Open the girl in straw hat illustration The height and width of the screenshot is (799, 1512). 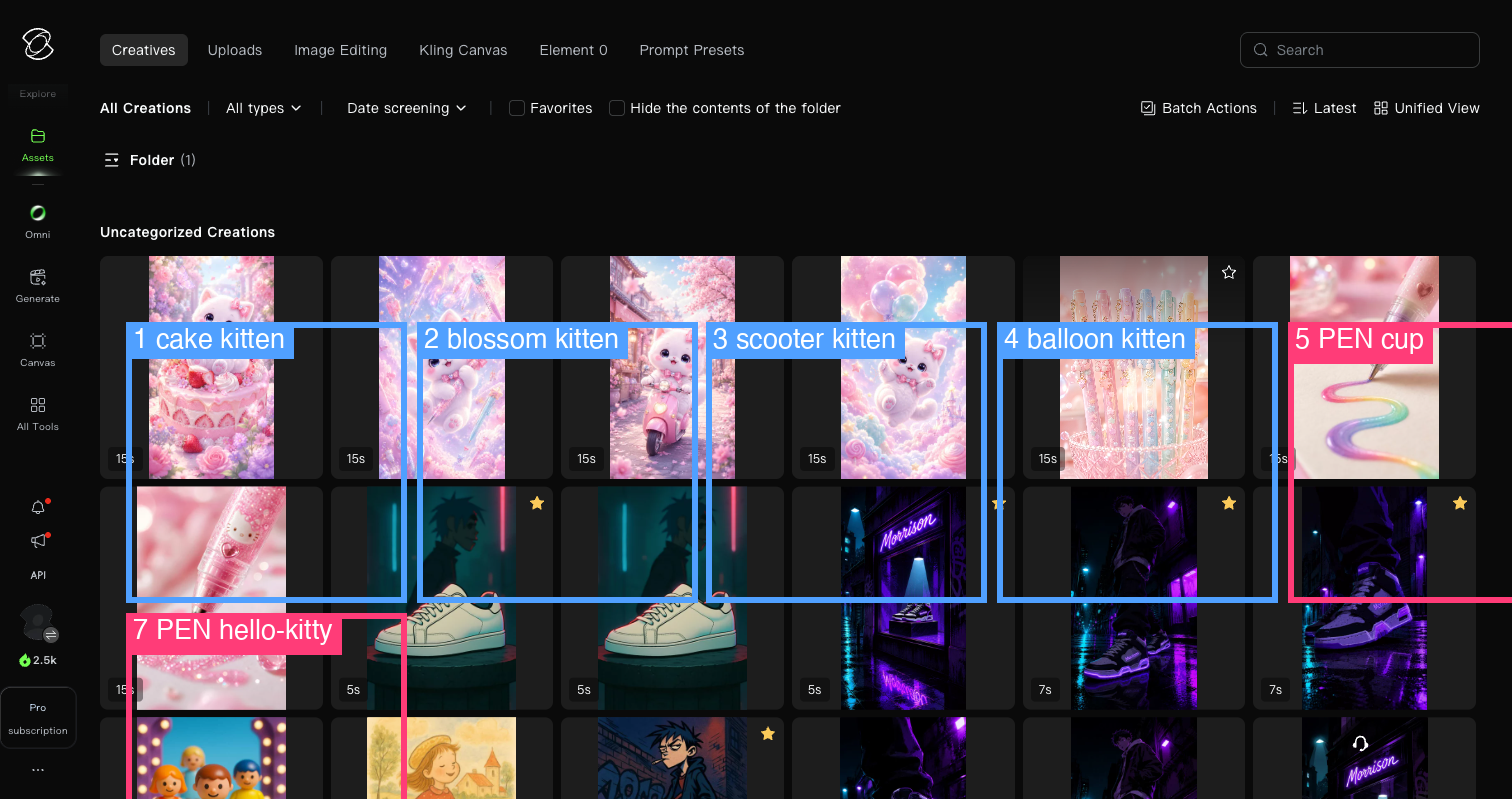(x=442, y=758)
